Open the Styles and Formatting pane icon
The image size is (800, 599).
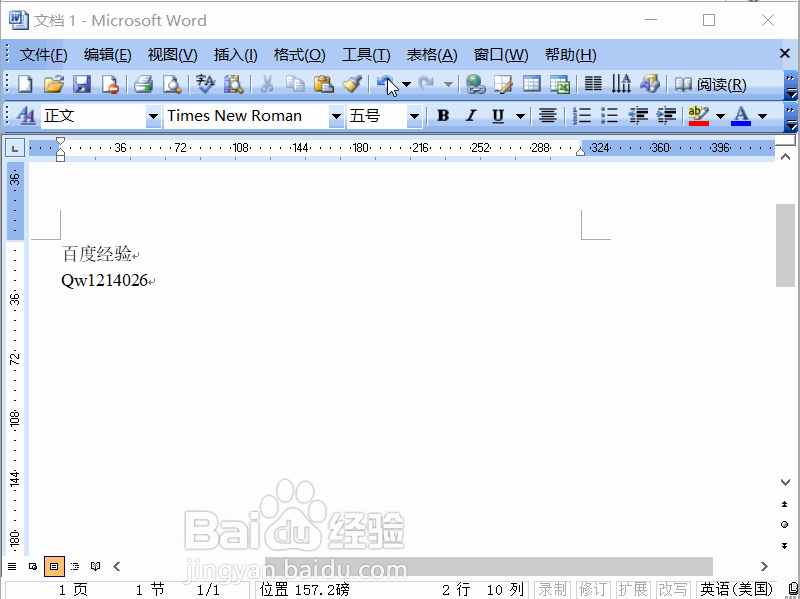point(26,116)
